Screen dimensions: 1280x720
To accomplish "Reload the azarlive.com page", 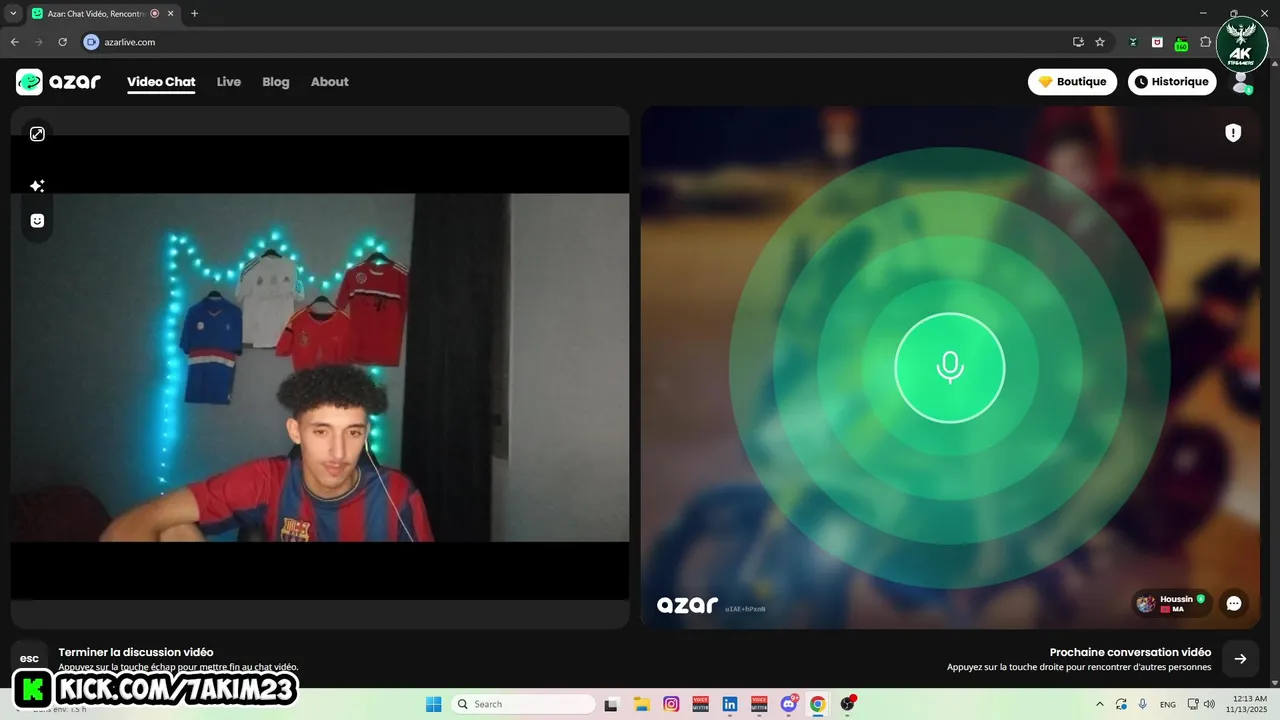I will point(63,42).
